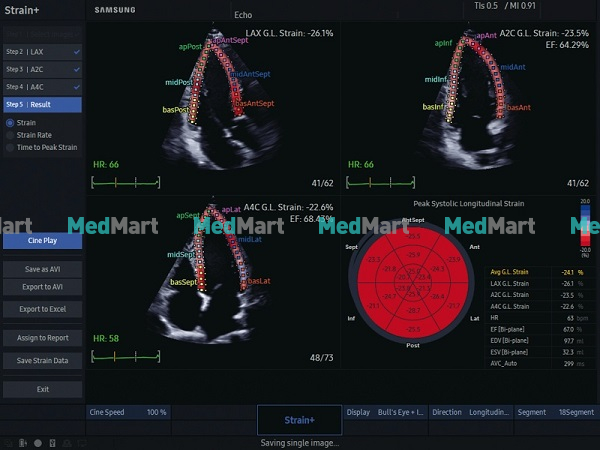This screenshot has width=600, height=450.
Task: Click the midInf segment label
Action: [x=436, y=79]
